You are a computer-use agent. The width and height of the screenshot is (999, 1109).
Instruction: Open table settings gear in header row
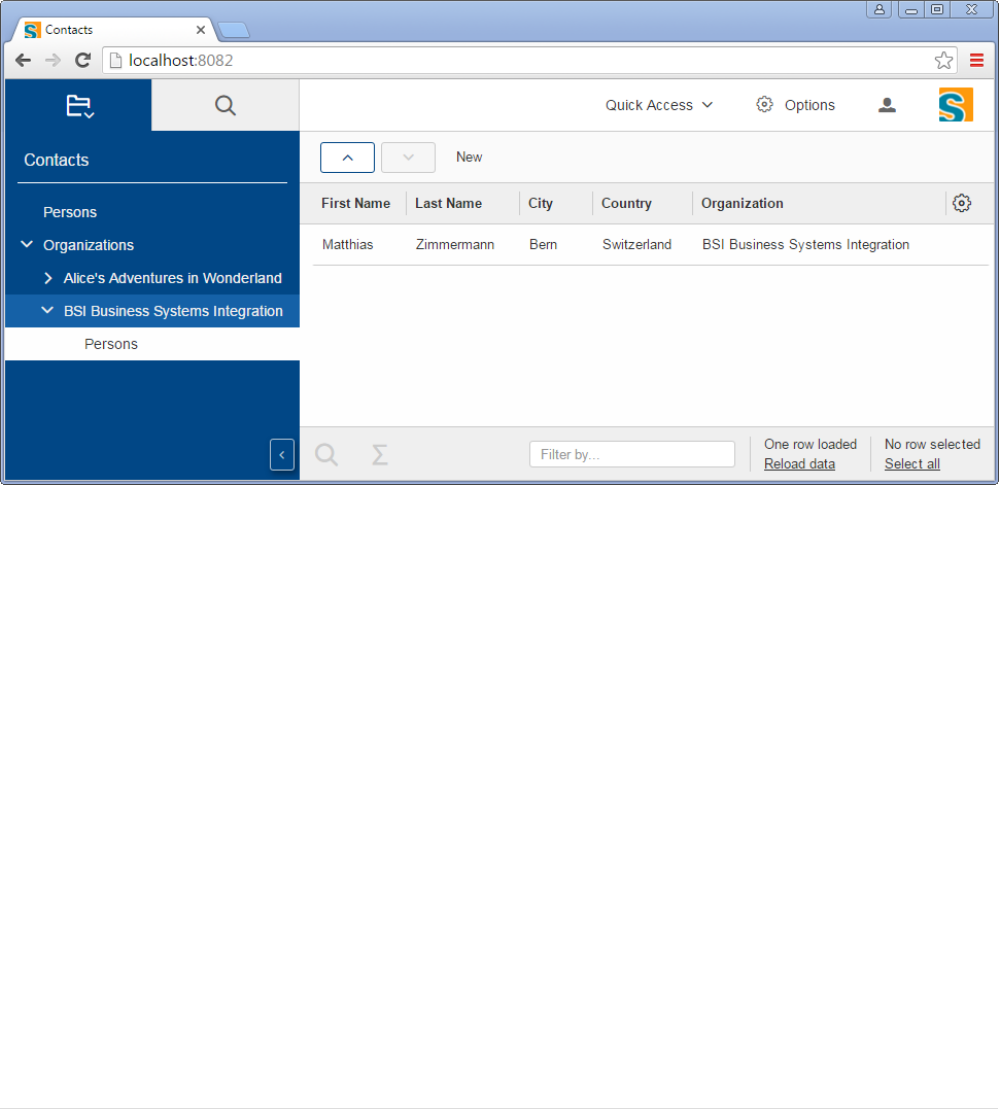click(962, 203)
